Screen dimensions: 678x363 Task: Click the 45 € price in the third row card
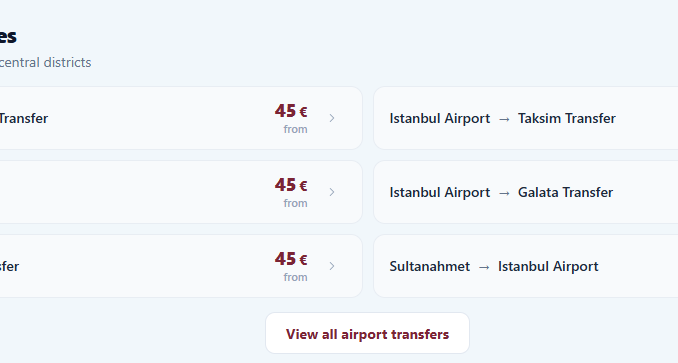coord(291,258)
